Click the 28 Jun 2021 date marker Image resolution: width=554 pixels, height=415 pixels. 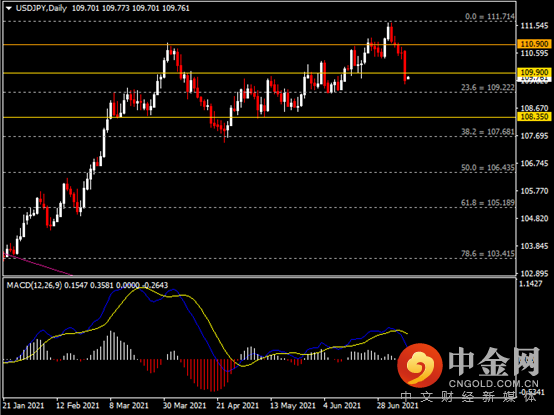[x=397, y=405]
